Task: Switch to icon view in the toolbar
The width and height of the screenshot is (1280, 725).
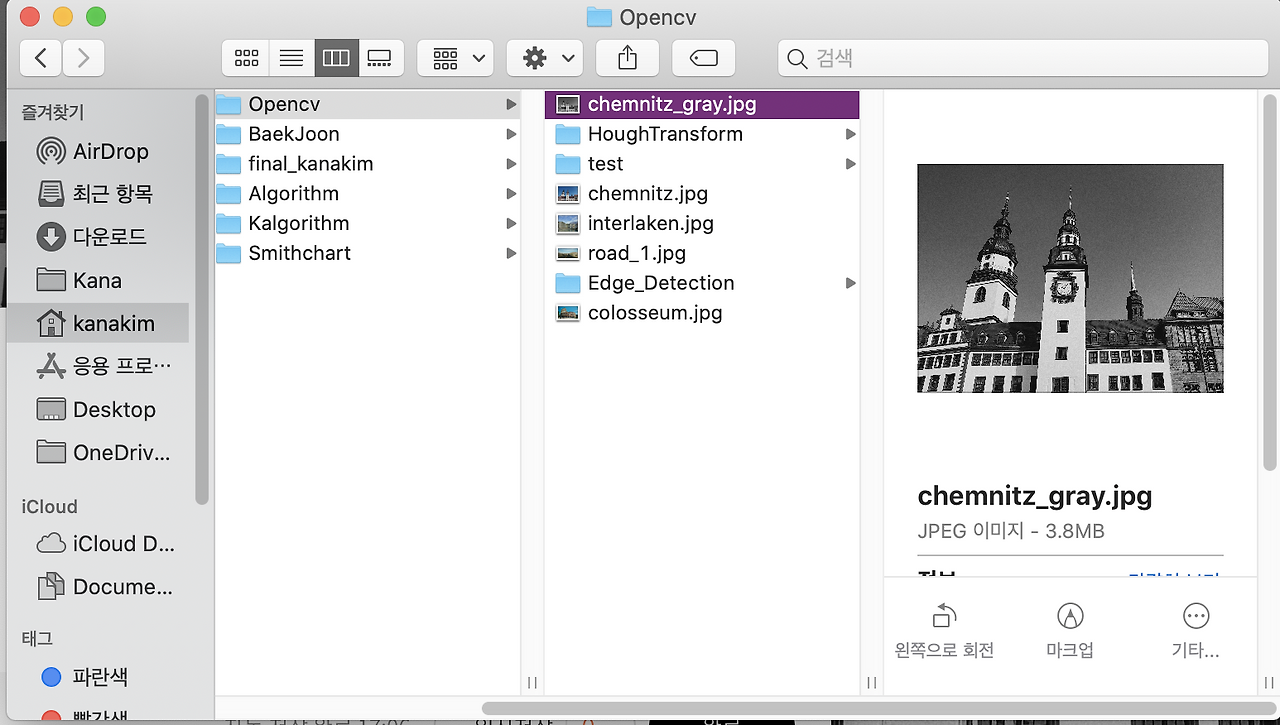Action: pyautogui.click(x=245, y=57)
